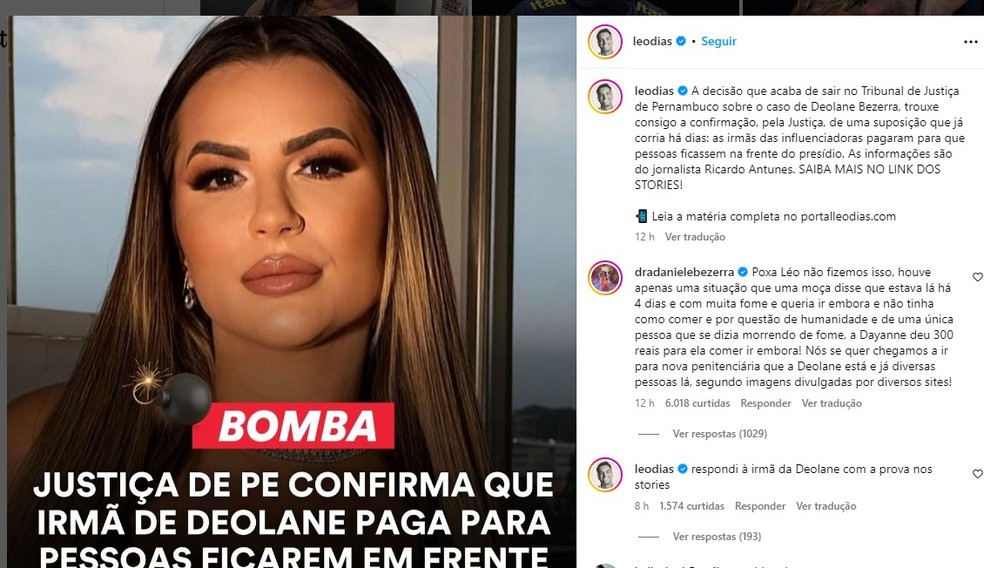Click leodias avatar beside stories reply

[x=605, y=474]
